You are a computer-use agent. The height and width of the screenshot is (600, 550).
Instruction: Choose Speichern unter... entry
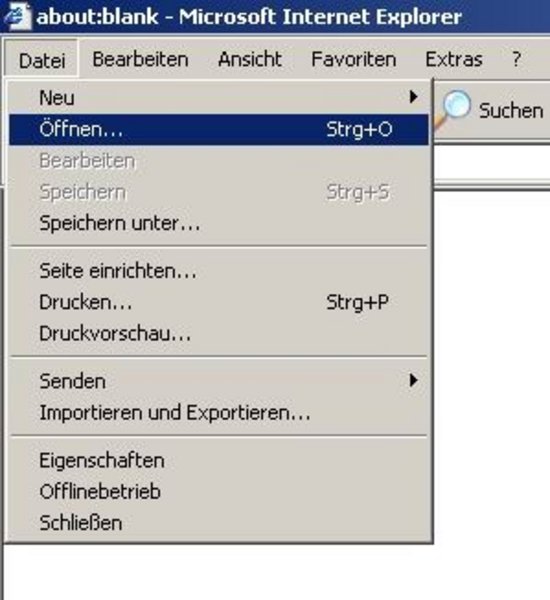click(x=219, y=223)
